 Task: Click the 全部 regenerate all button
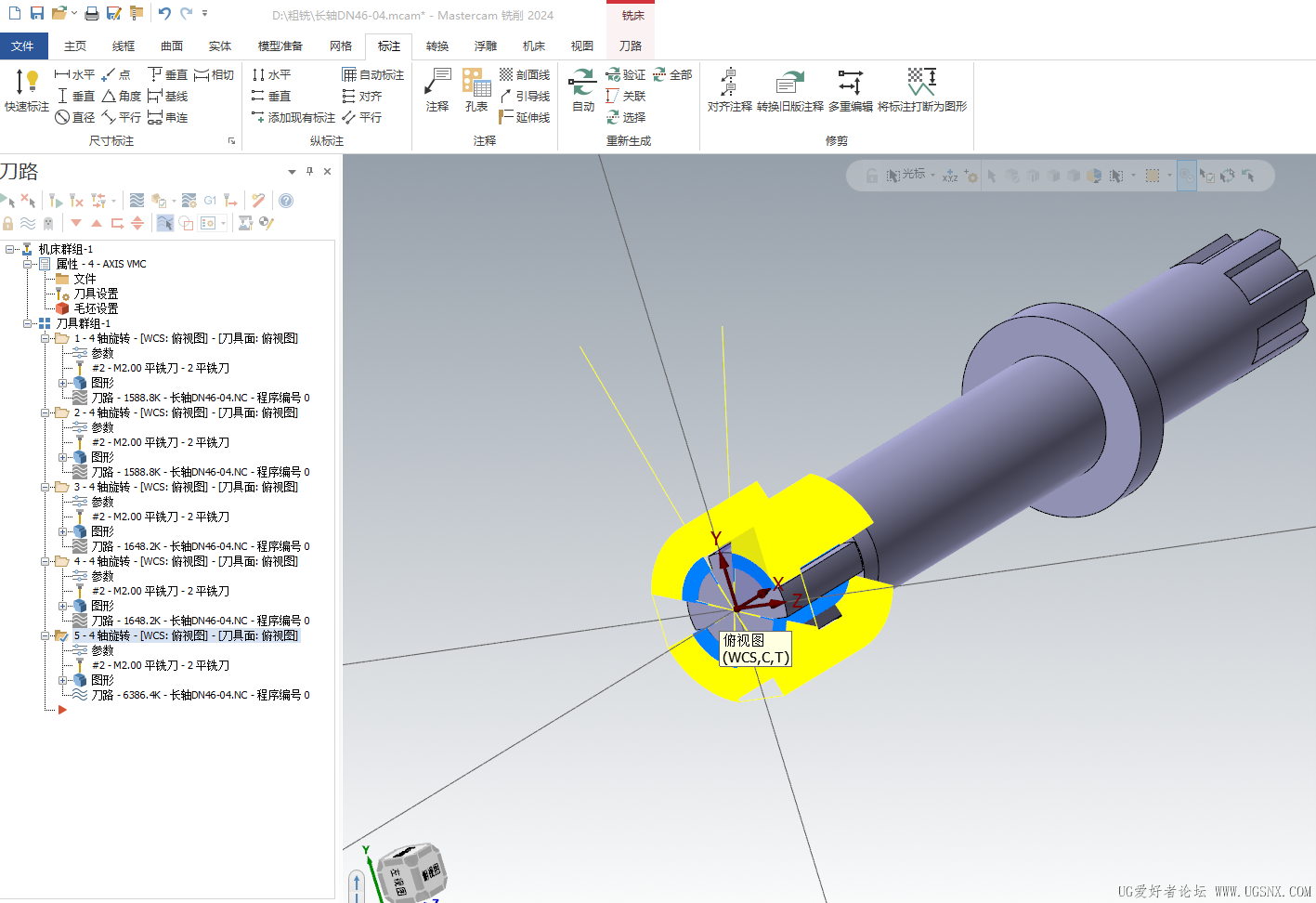pyautogui.click(x=672, y=74)
